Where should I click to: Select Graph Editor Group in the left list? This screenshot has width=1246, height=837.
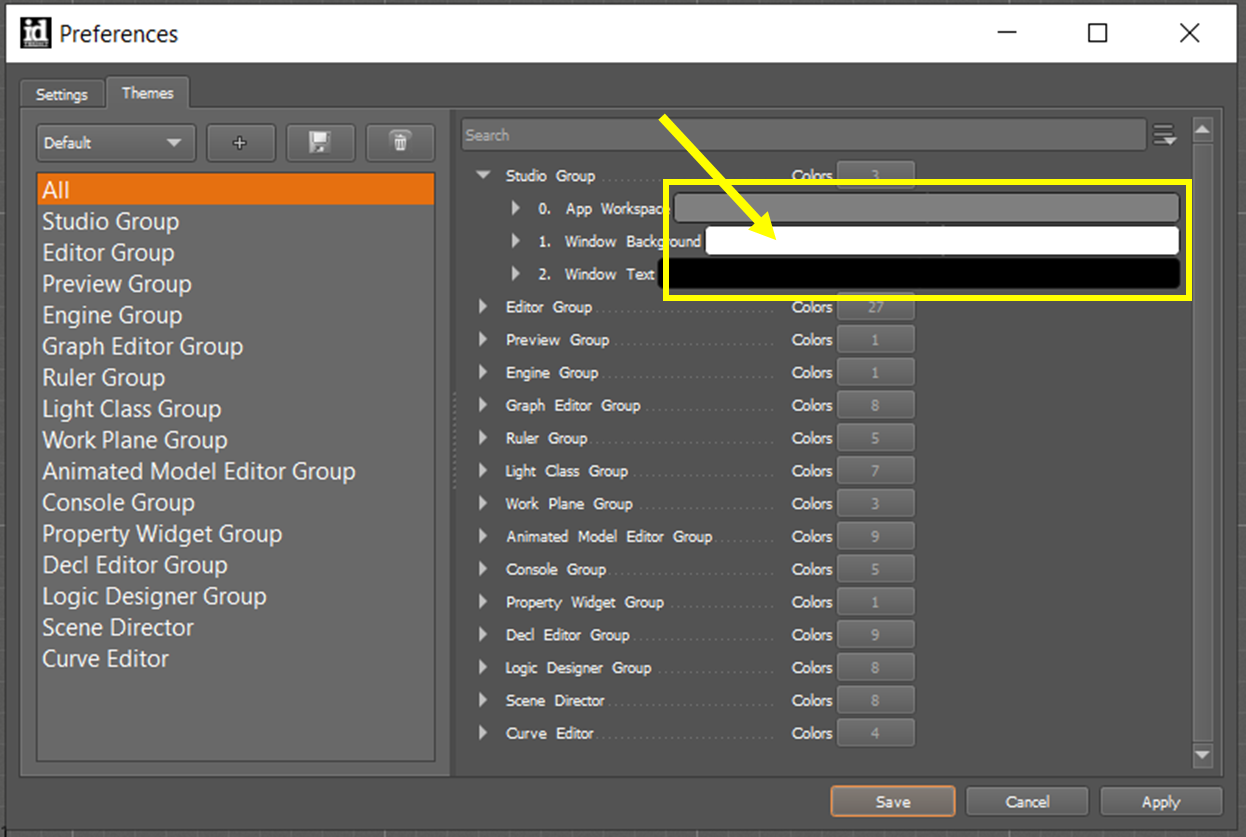coord(236,346)
